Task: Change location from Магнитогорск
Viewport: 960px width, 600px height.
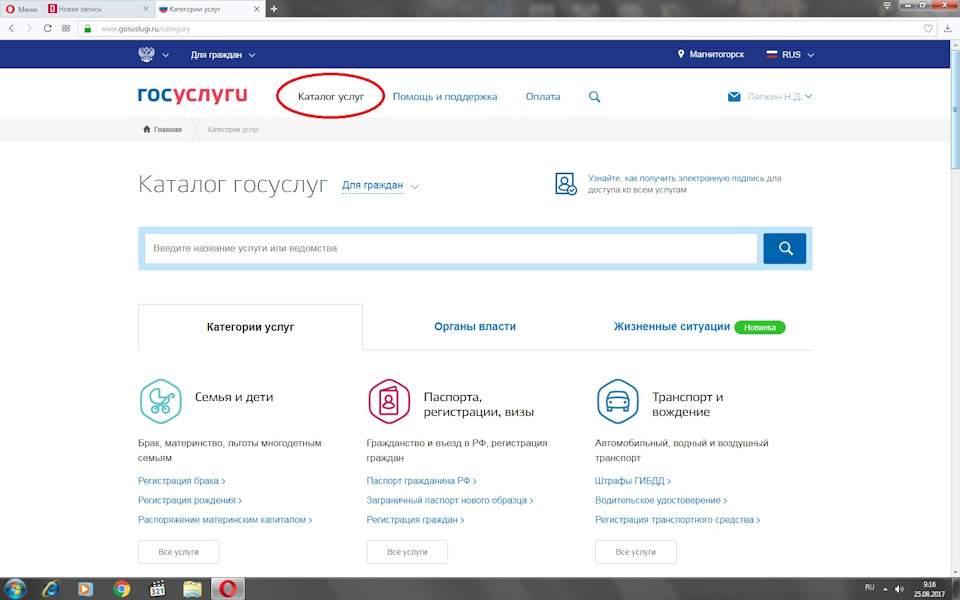Action: pyautogui.click(x=710, y=54)
